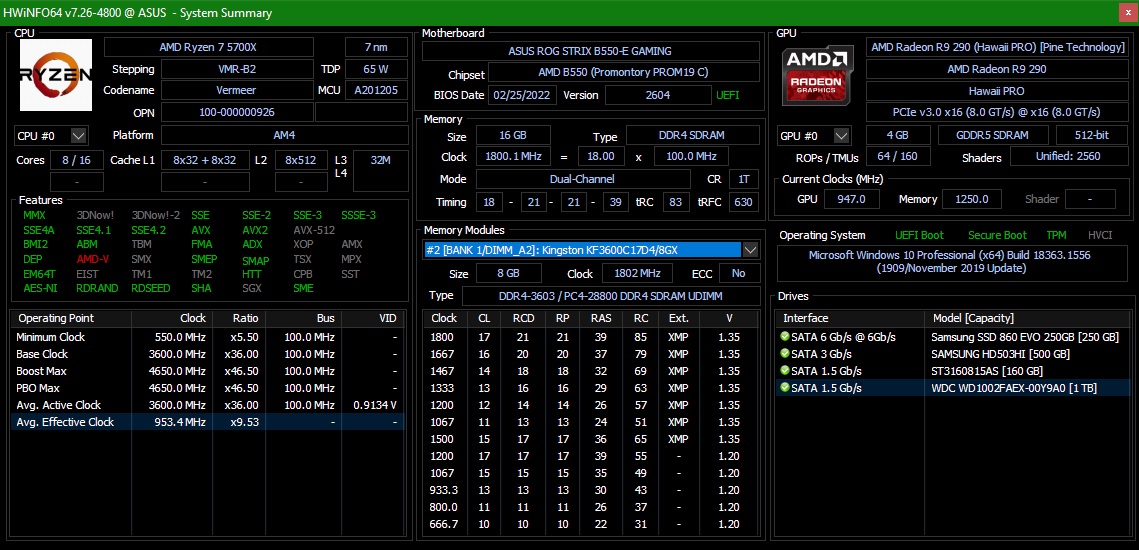Click the status icon of the ST3160815AS drive row
1139x550 pixels.
click(785, 371)
